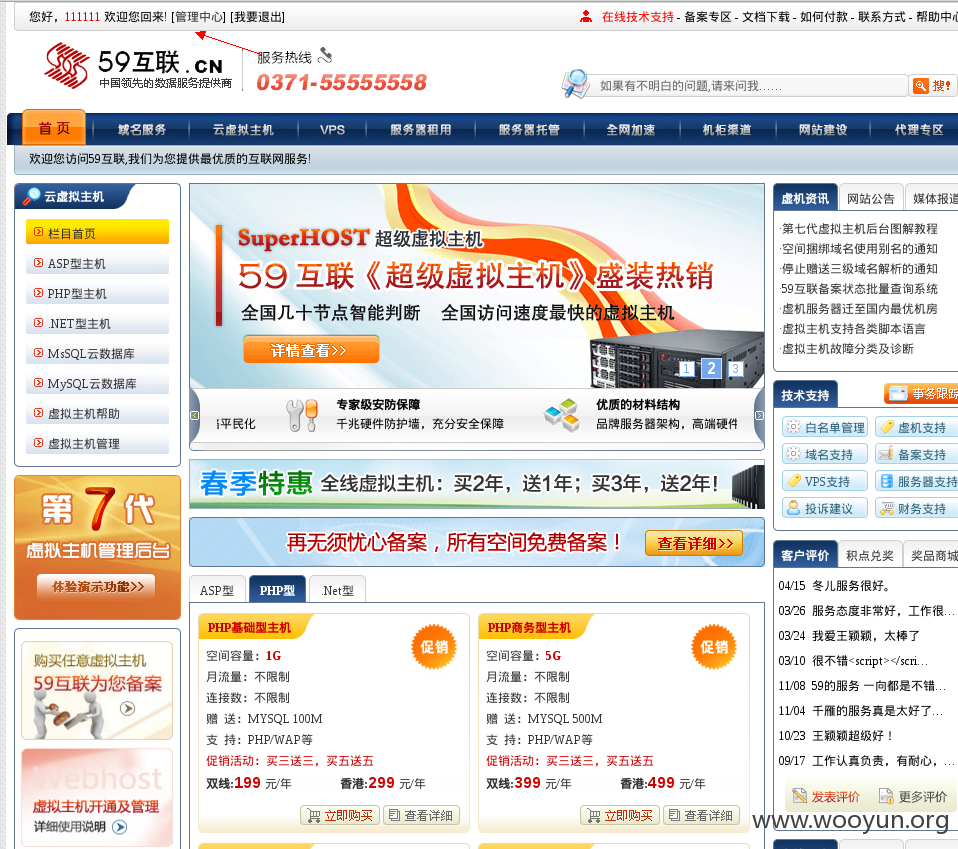Open VPS navigation menu
The width and height of the screenshot is (958, 849).
coord(332,129)
